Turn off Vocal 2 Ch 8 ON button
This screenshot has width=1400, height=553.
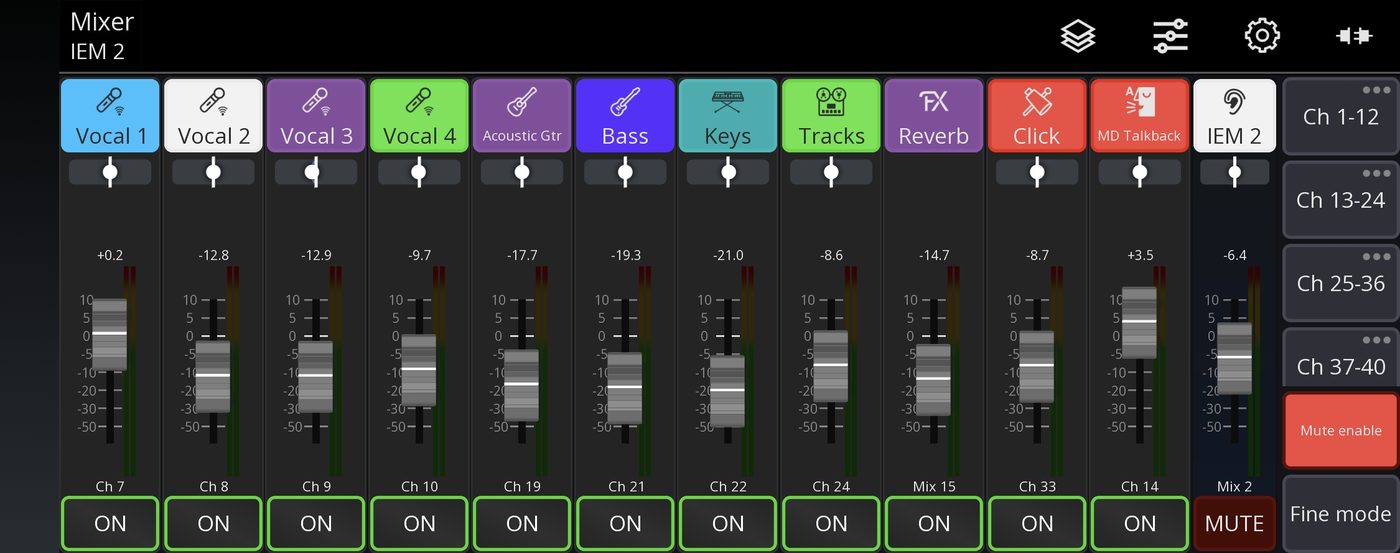213,523
